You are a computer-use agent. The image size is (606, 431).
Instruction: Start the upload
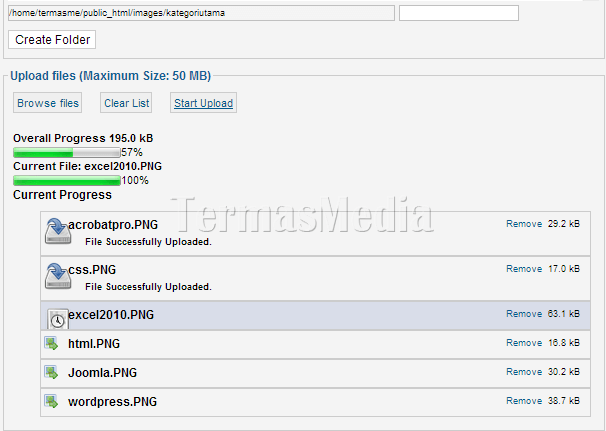click(x=203, y=103)
